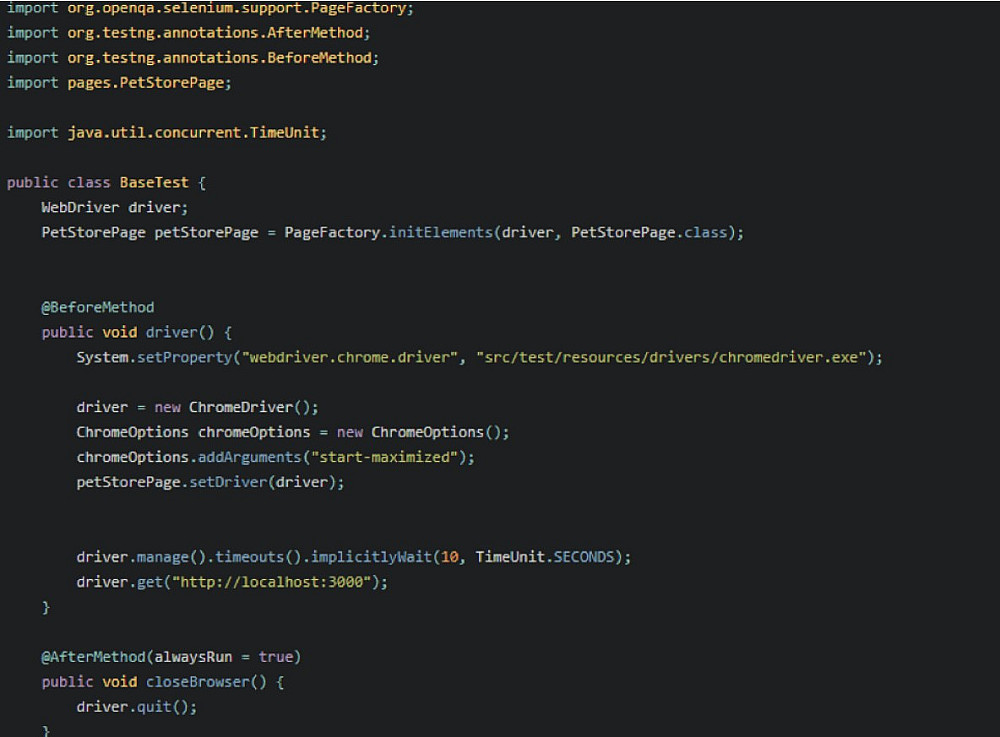
Task: Click the ChromeOptions chromeOptions declaration
Action: (293, 432)
